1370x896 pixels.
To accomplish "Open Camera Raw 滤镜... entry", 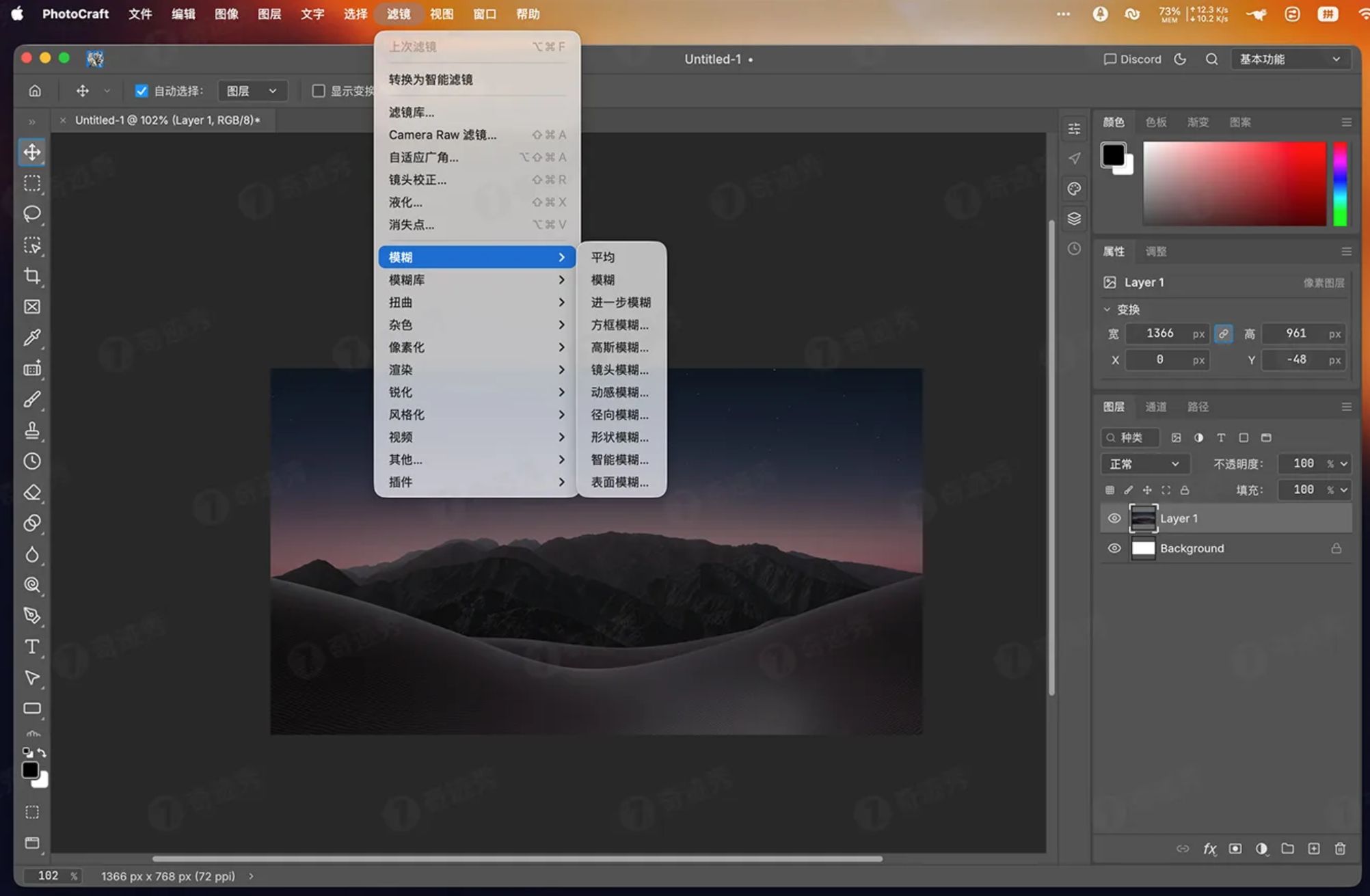I will [x=476, y=135].
